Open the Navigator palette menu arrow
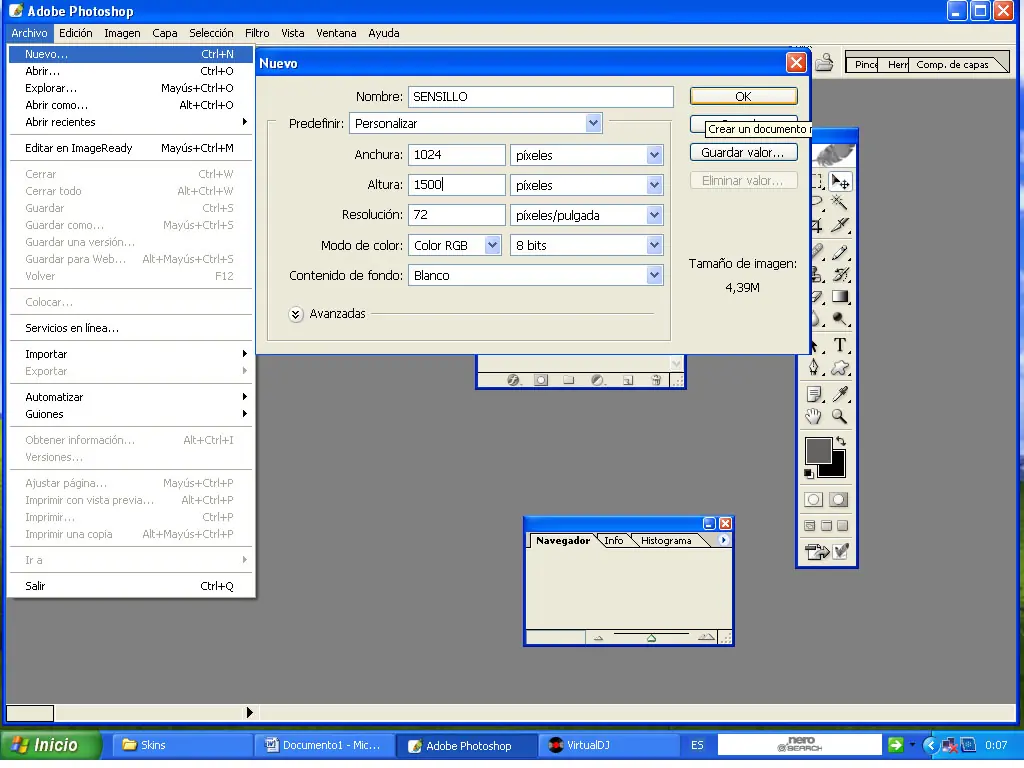This screenshot has height=768, width=1024. (724, 540)
